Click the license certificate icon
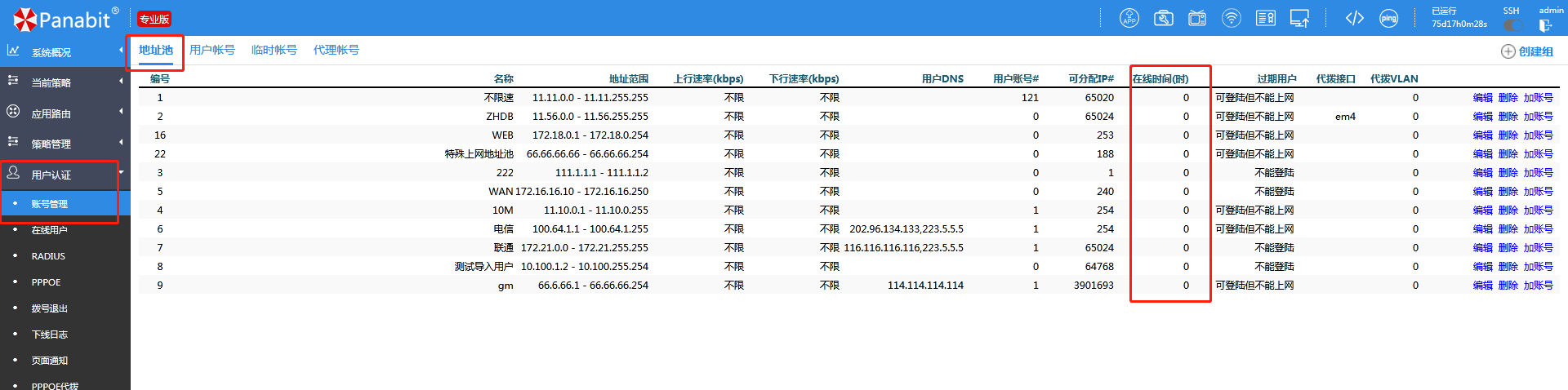This screenshot has width=1568, height=390. 1266,18
